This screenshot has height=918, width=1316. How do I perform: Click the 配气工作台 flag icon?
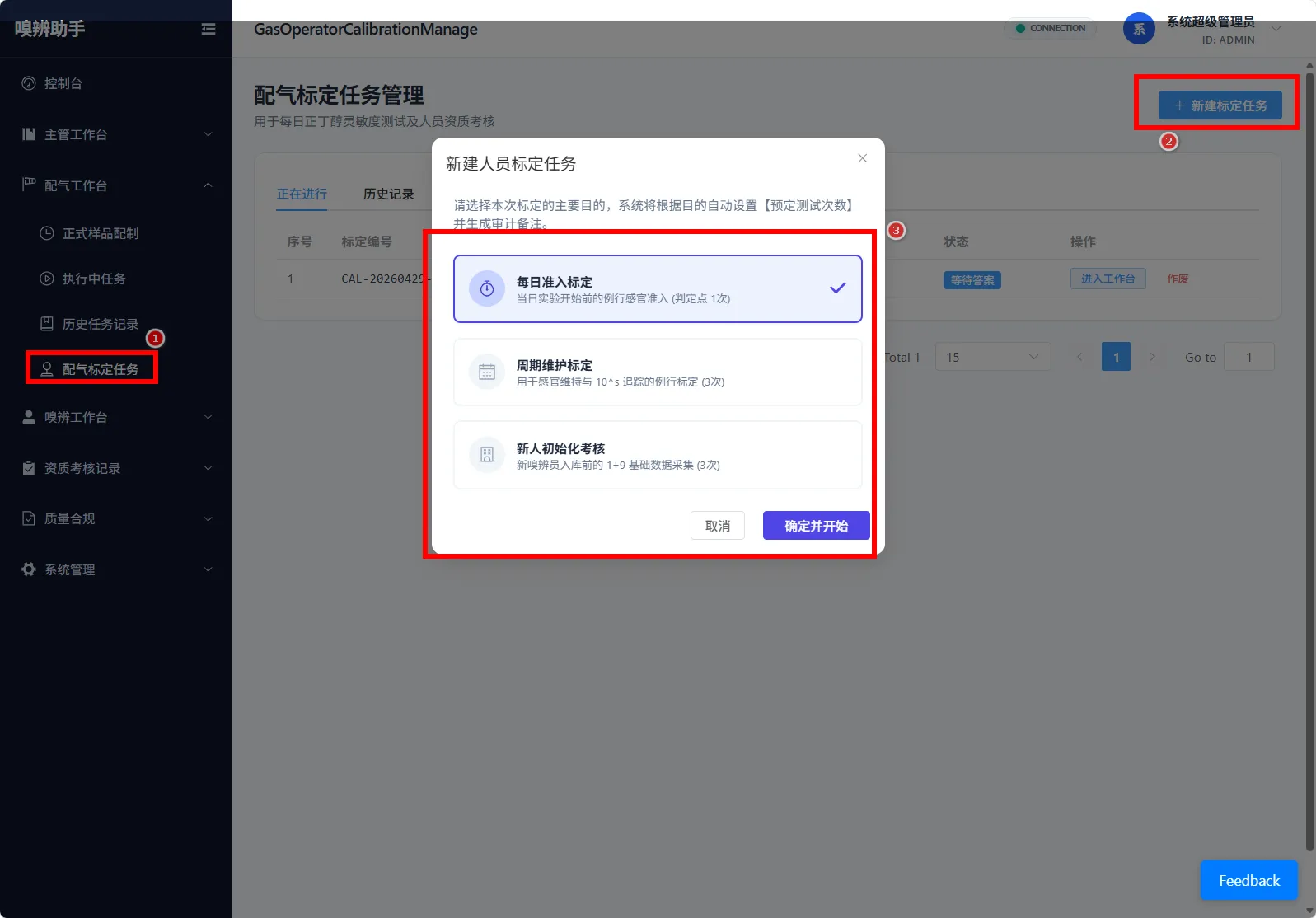(x=29, y=184)
